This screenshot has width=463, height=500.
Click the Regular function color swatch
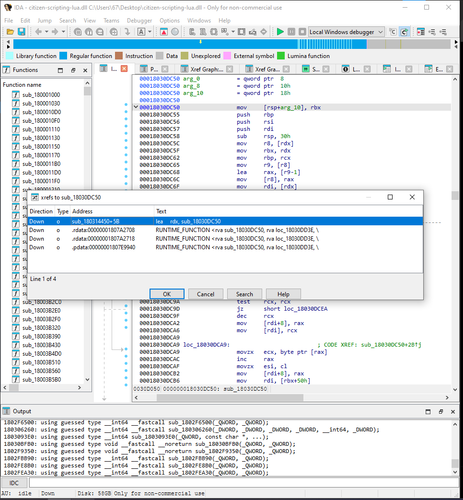[x=63, y=56]
